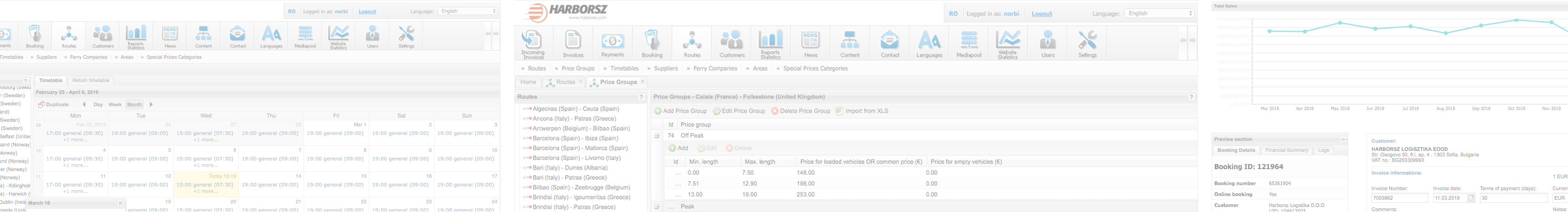1568x212 pixels.
Task: Select the Month view button
Action: point(134,105)
